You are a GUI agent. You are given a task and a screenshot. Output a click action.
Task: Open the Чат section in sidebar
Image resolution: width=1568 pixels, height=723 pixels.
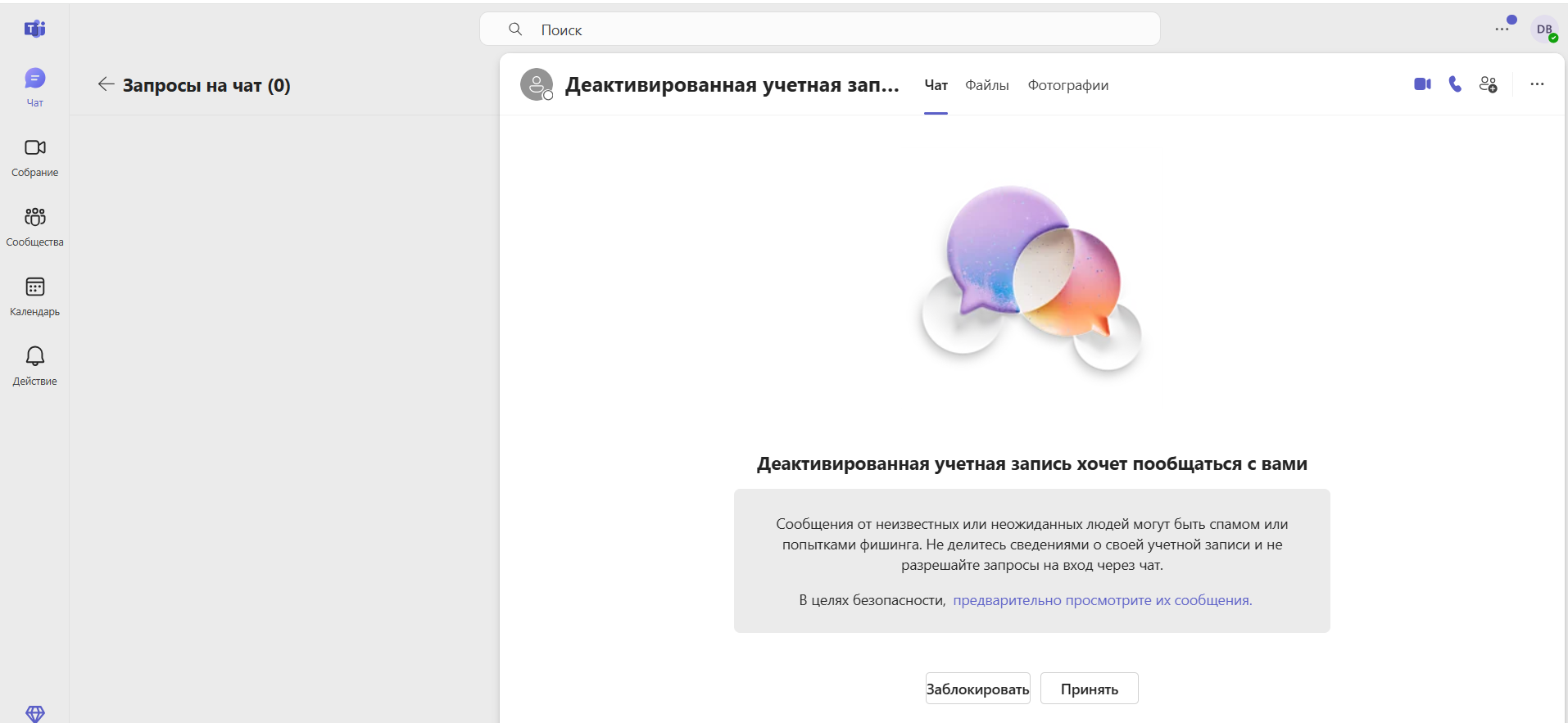[34, 88]
